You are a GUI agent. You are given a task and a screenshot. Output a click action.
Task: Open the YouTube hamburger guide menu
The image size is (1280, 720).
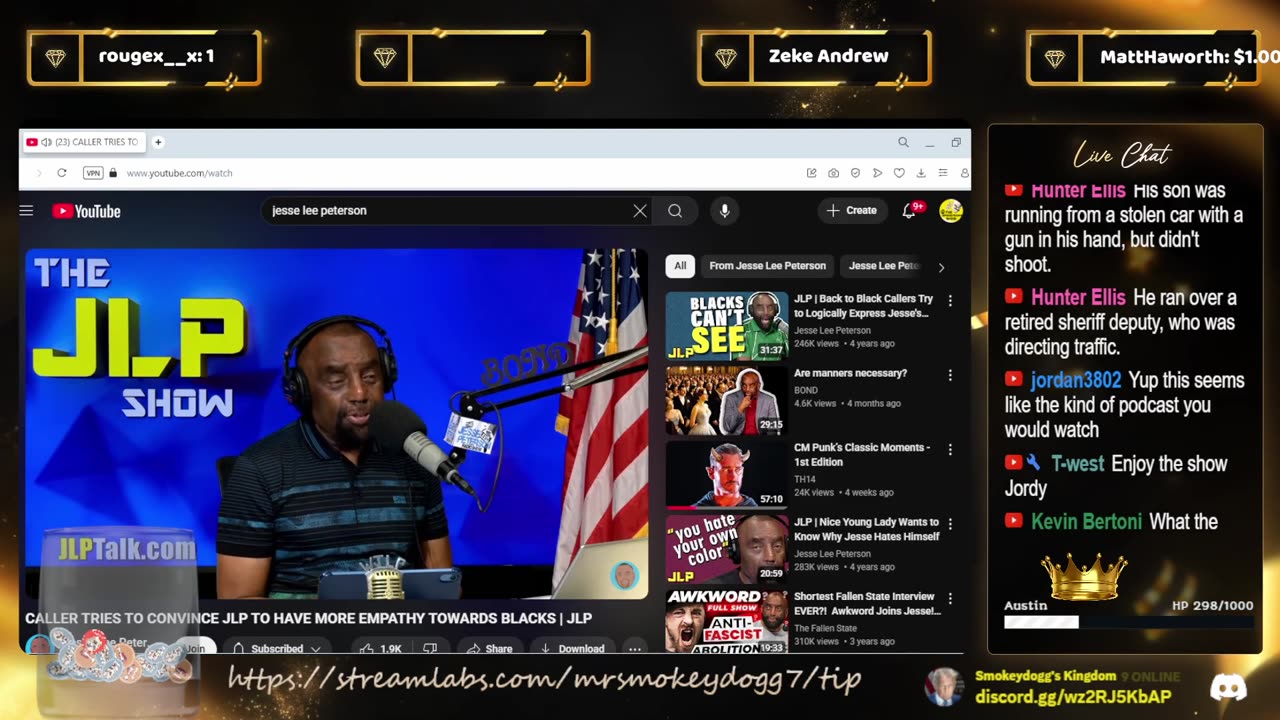tap(26, 211)
